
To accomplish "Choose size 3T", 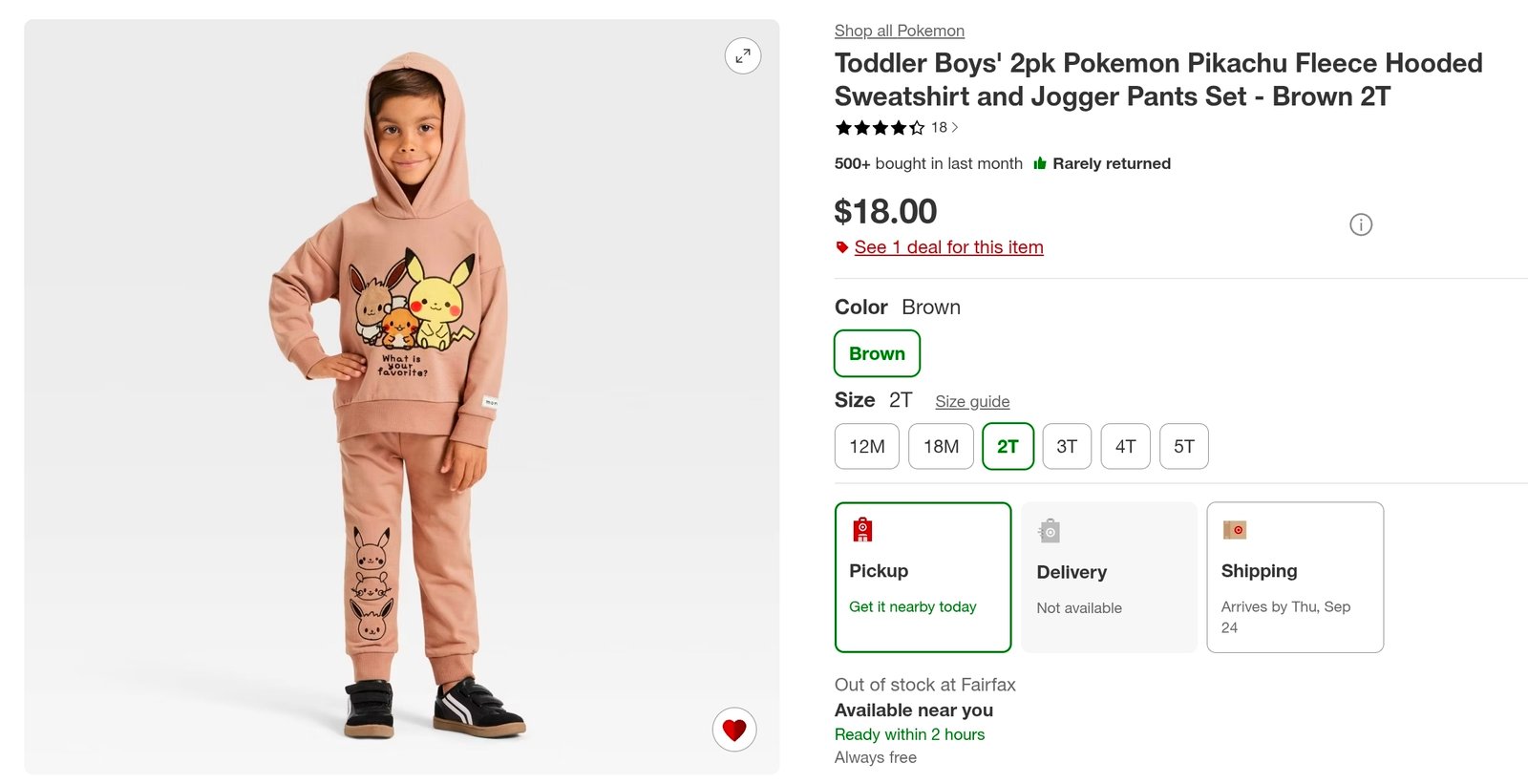I will [x=1067, y=446].
